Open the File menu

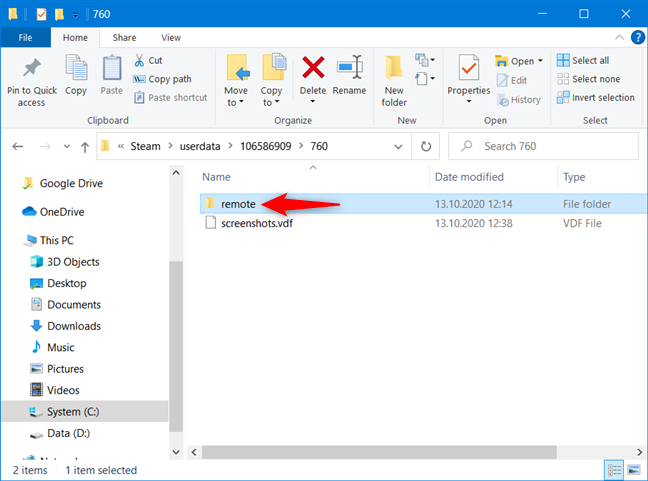pyautogui.click(x=25, y=37)
